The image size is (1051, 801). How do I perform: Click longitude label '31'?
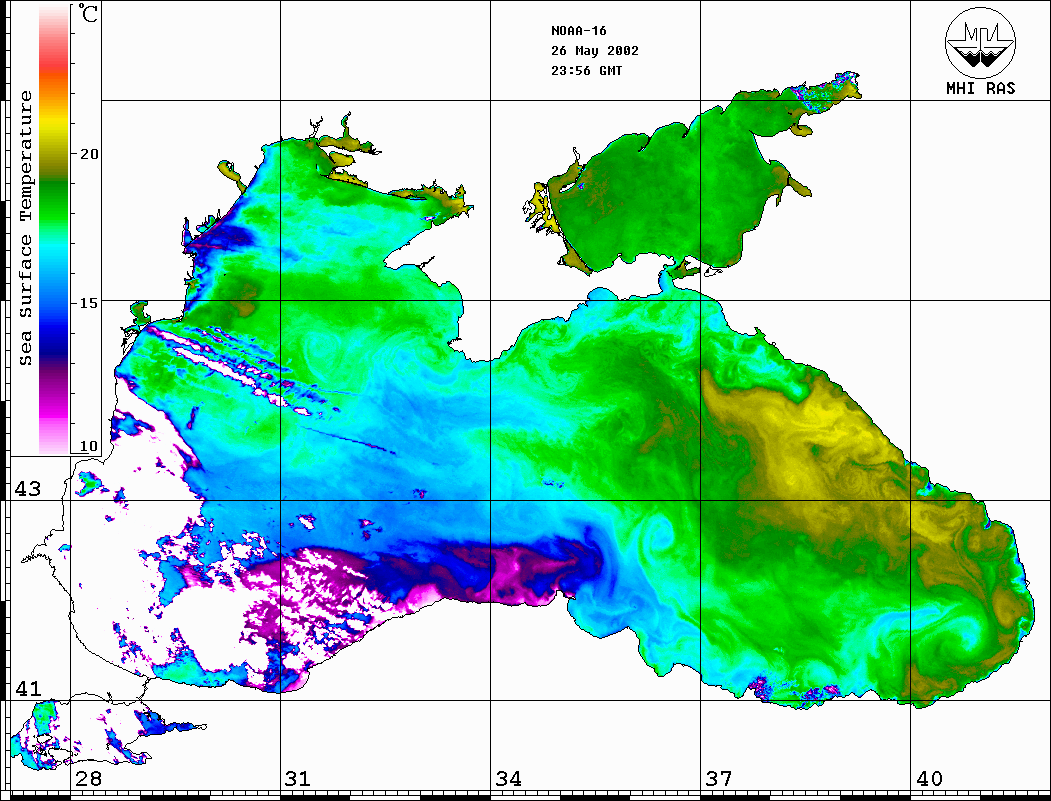298,779
